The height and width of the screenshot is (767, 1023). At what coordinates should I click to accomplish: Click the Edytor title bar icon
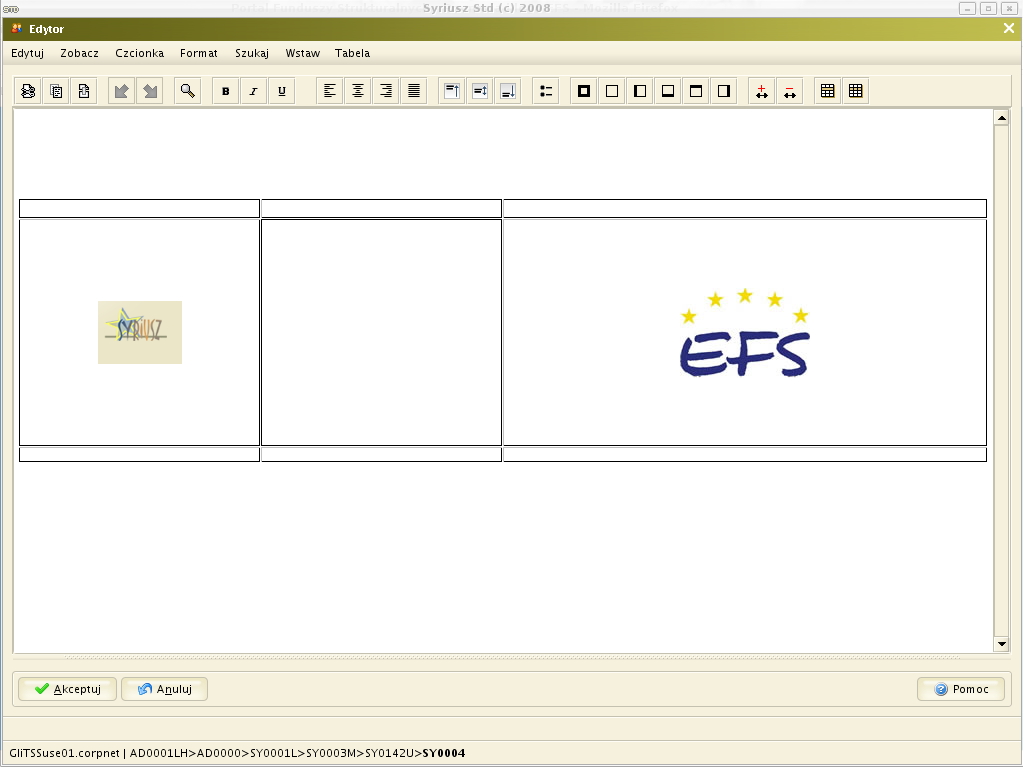[17, 29]
